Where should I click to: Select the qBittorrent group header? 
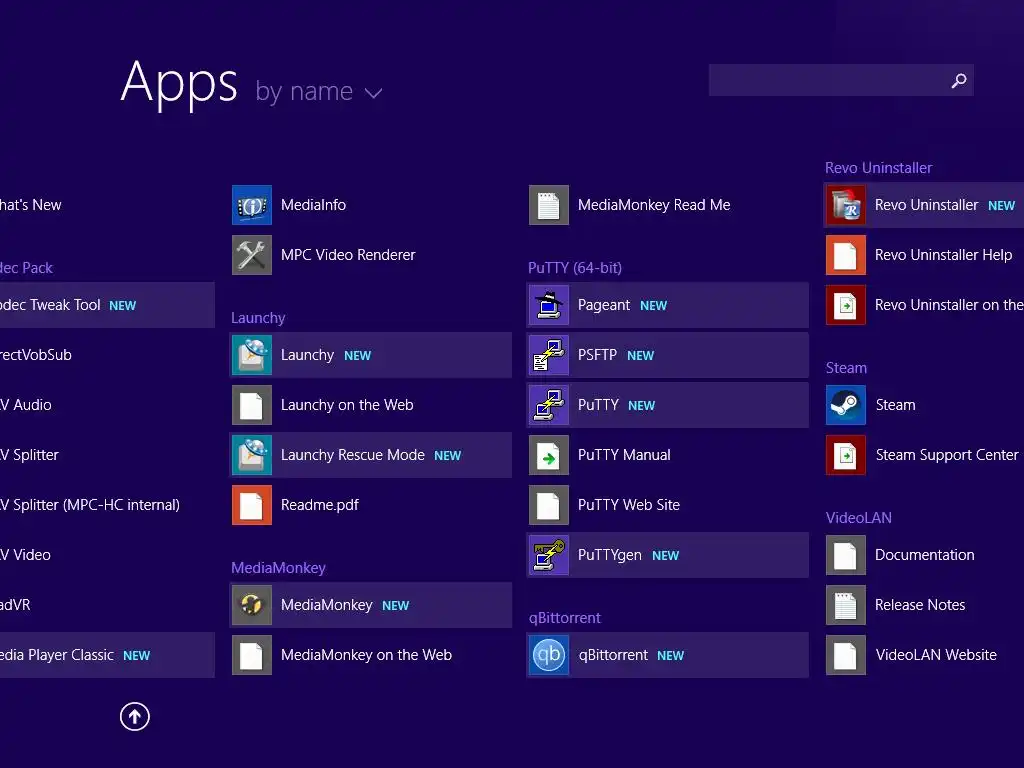[564, 618]
